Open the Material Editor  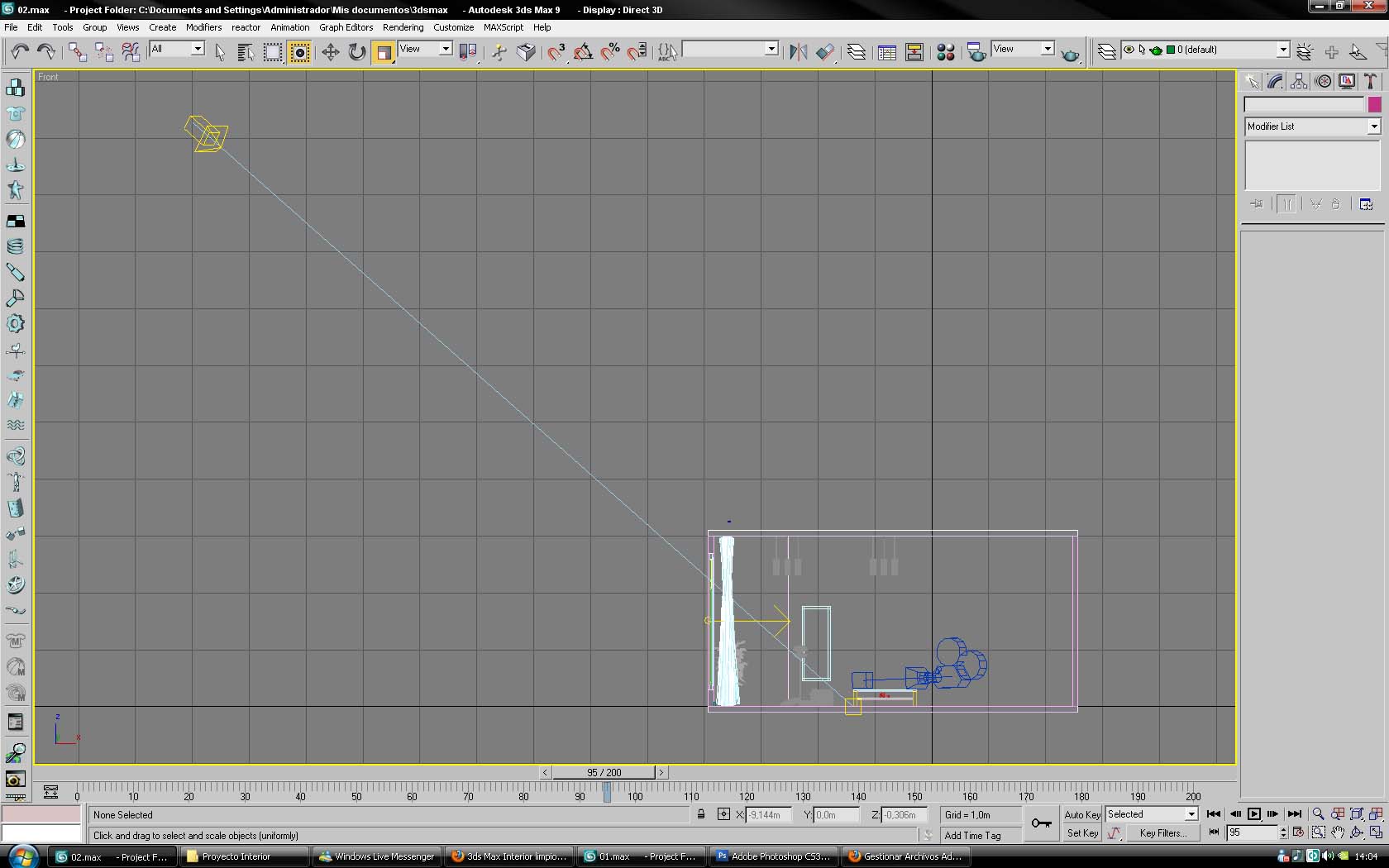946,52
